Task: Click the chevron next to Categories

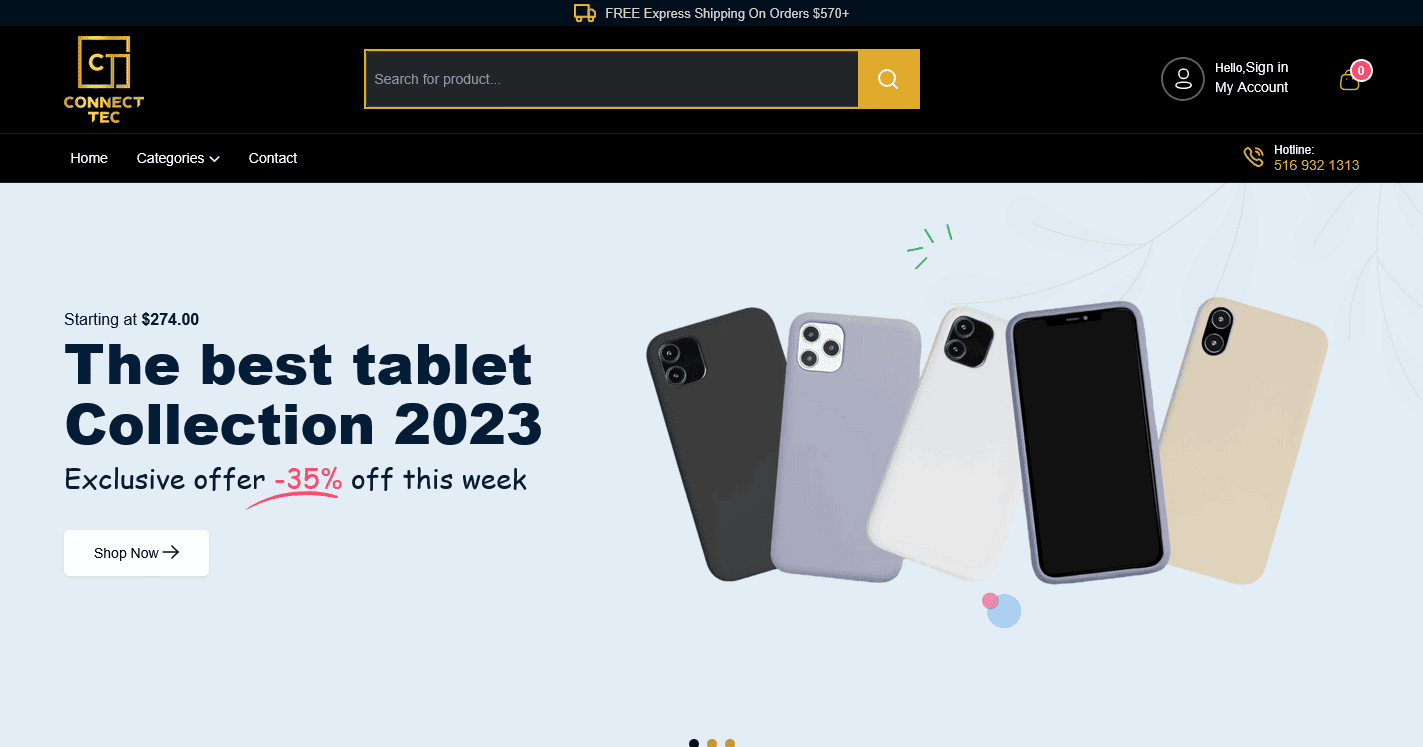Action: (x=214, y=159)
